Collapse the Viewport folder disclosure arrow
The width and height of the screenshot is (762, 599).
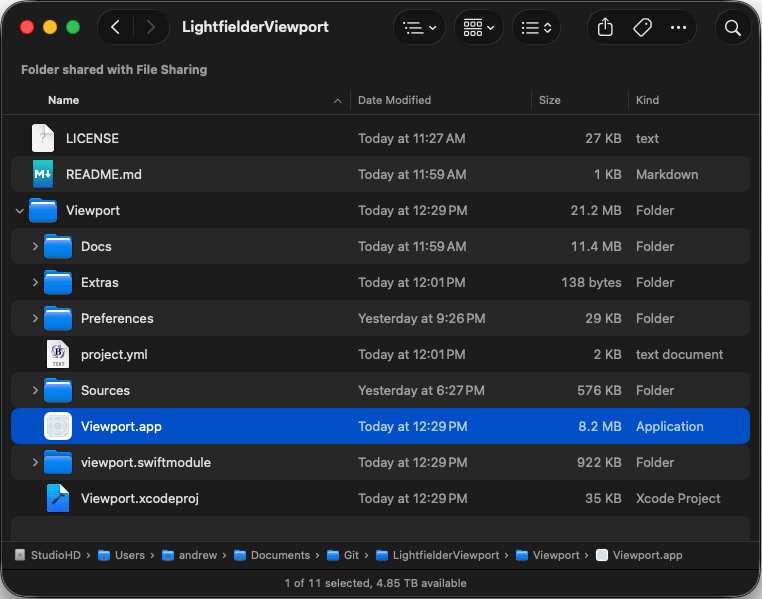19,211
